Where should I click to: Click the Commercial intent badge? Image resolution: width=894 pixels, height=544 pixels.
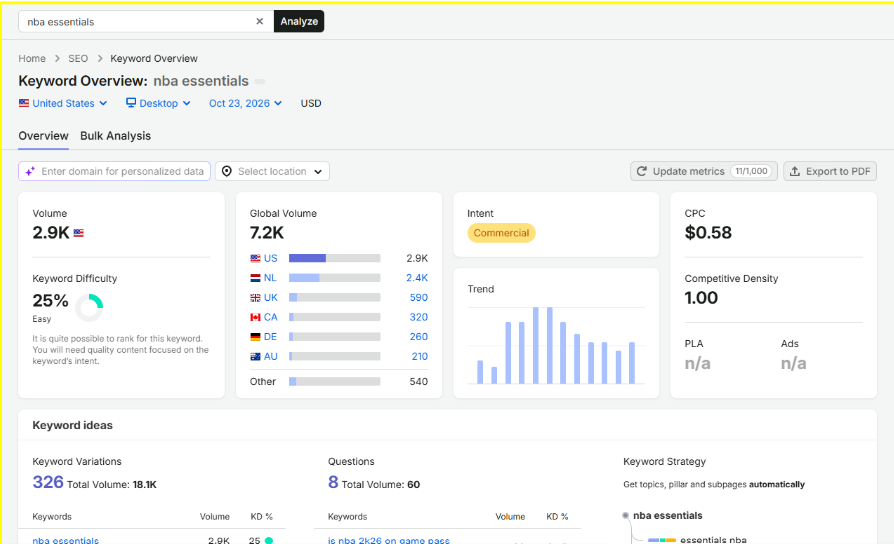click(x=501, y=233)
